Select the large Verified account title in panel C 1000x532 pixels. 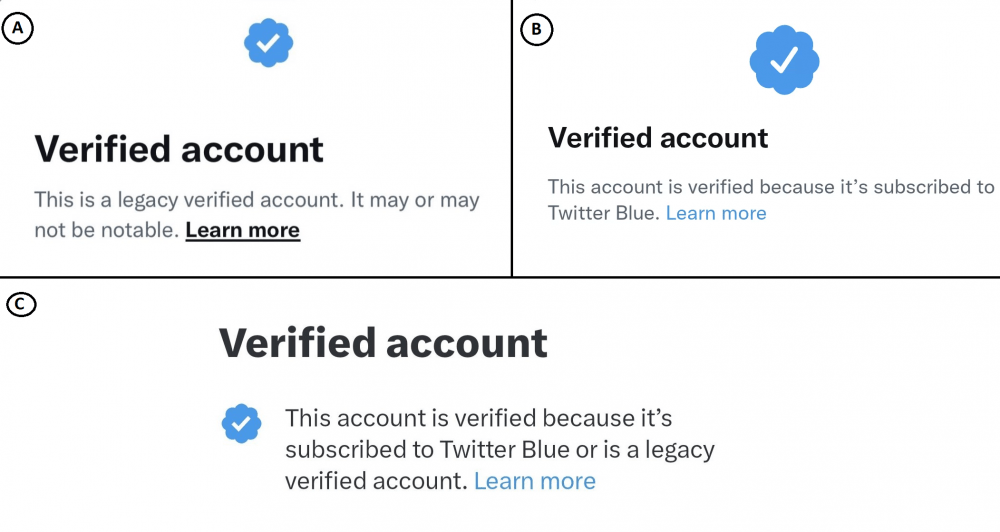coord(383,343)
